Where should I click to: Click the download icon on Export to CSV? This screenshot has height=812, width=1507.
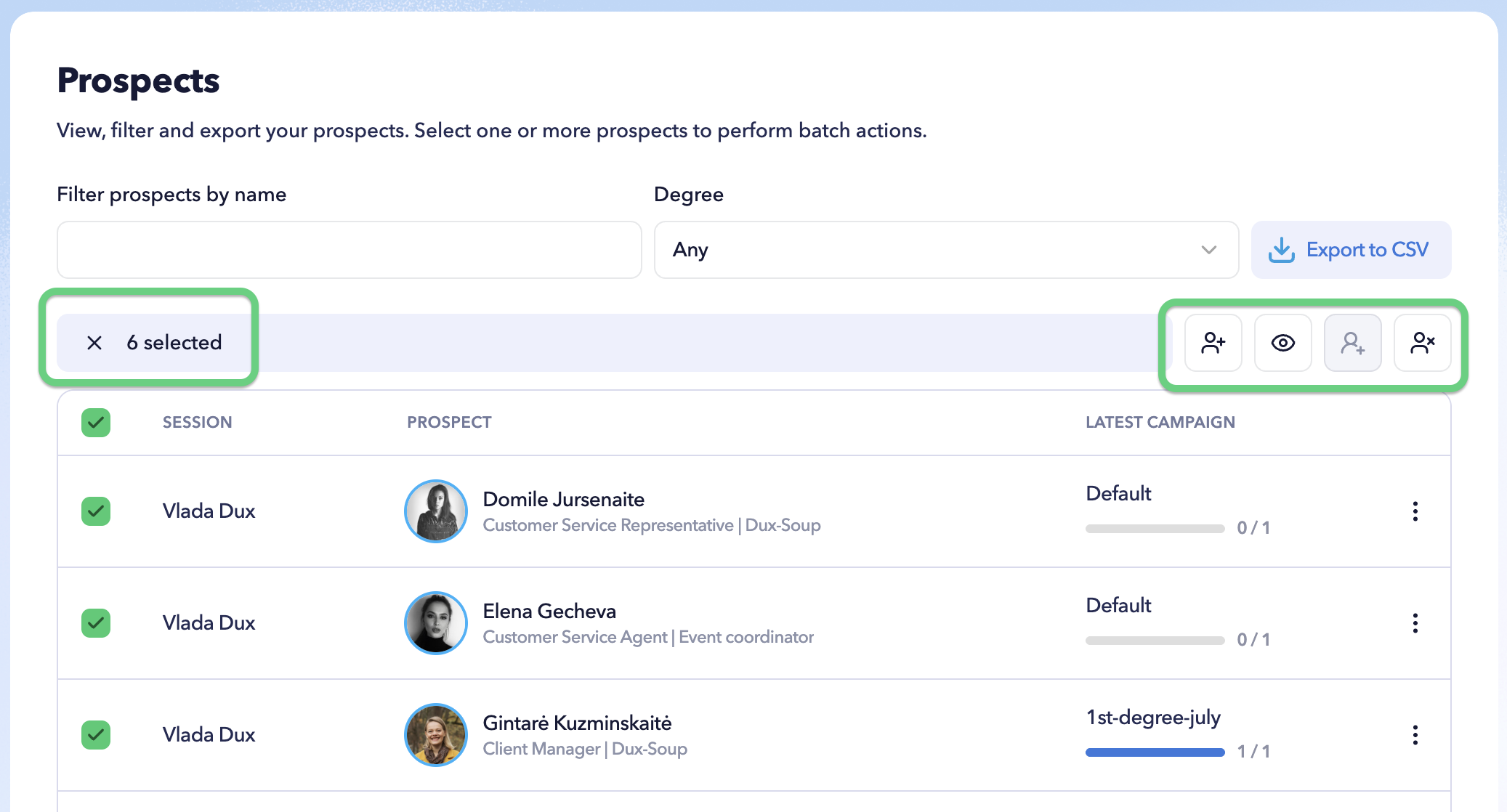1282,250
